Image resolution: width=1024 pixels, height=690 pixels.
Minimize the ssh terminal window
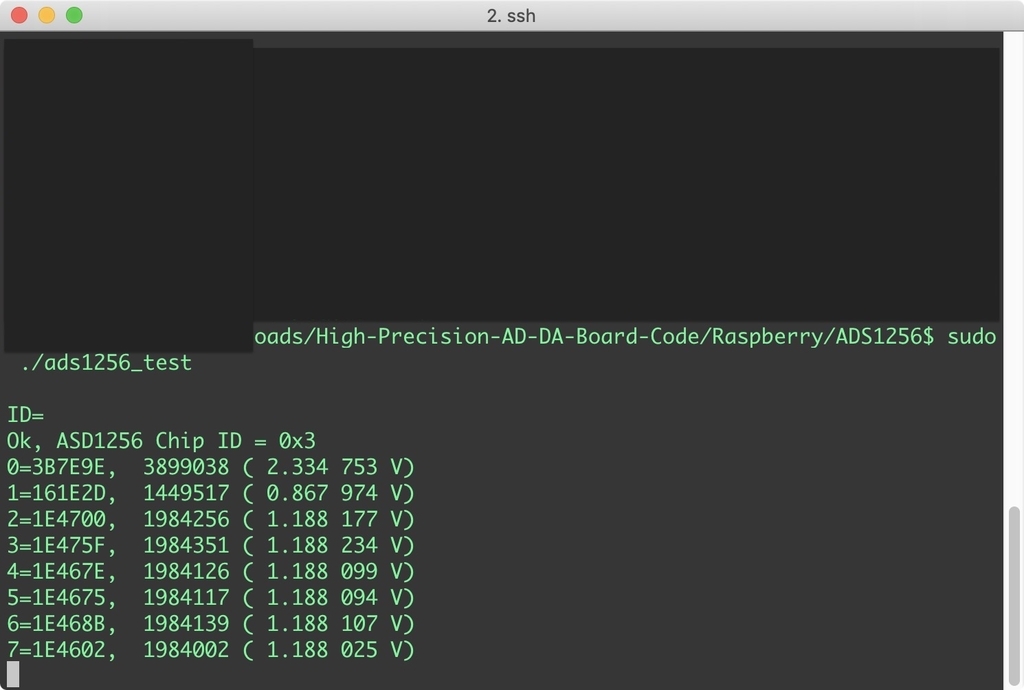tap(46, 15)
